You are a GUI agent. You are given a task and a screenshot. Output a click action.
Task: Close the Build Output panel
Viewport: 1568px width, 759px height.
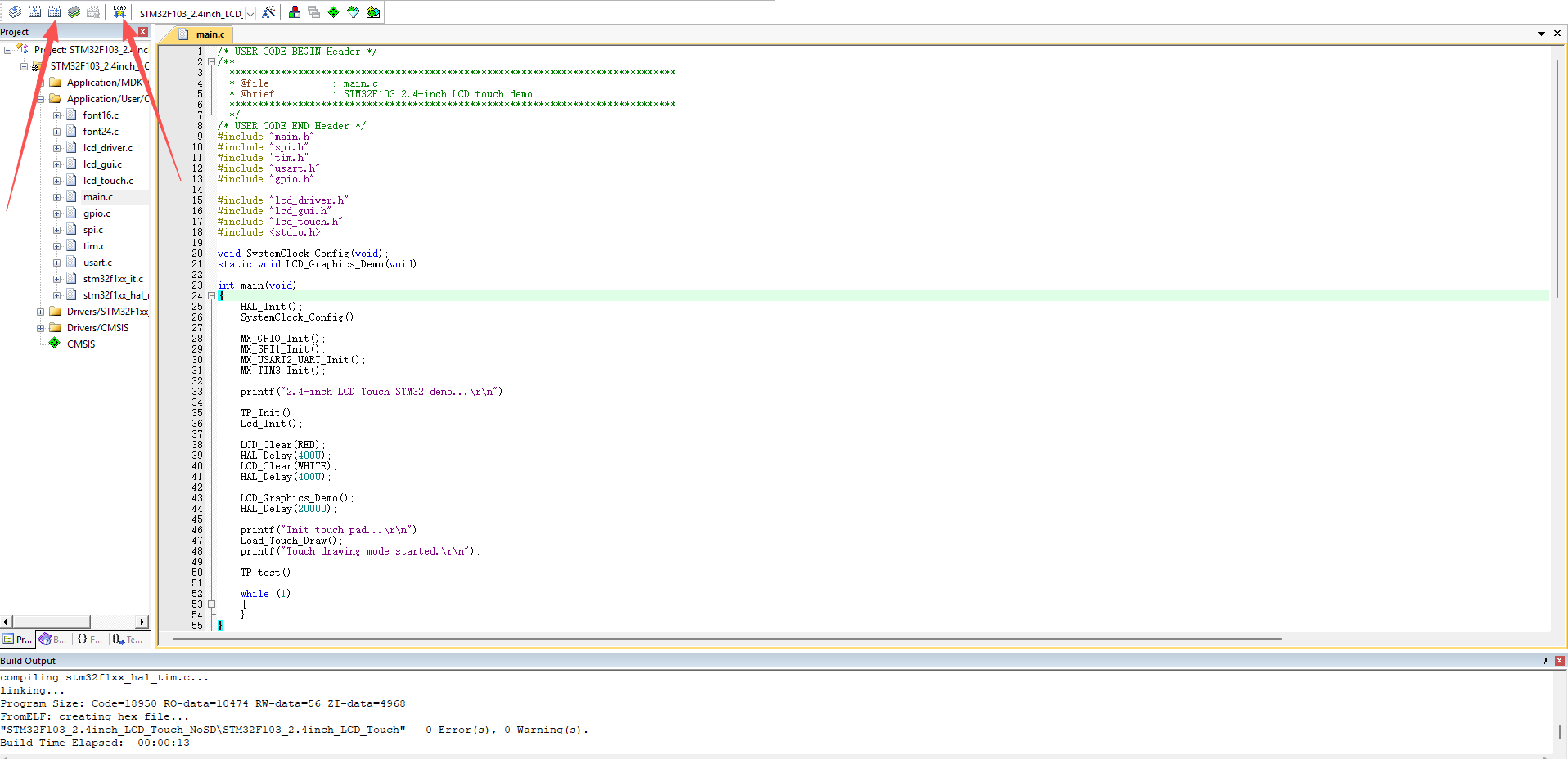[x=1559, y=661]
